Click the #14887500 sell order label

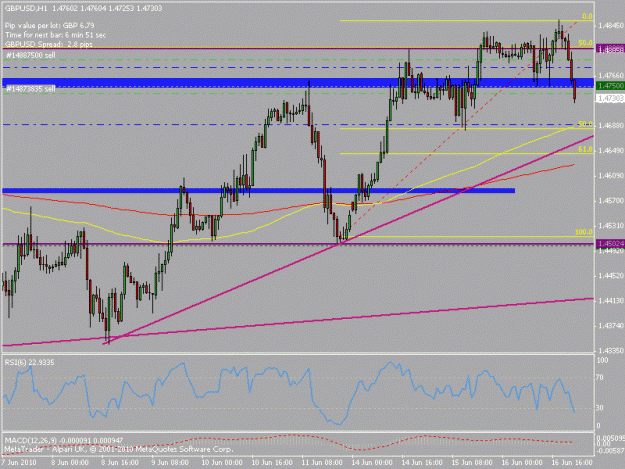[31, 55]
